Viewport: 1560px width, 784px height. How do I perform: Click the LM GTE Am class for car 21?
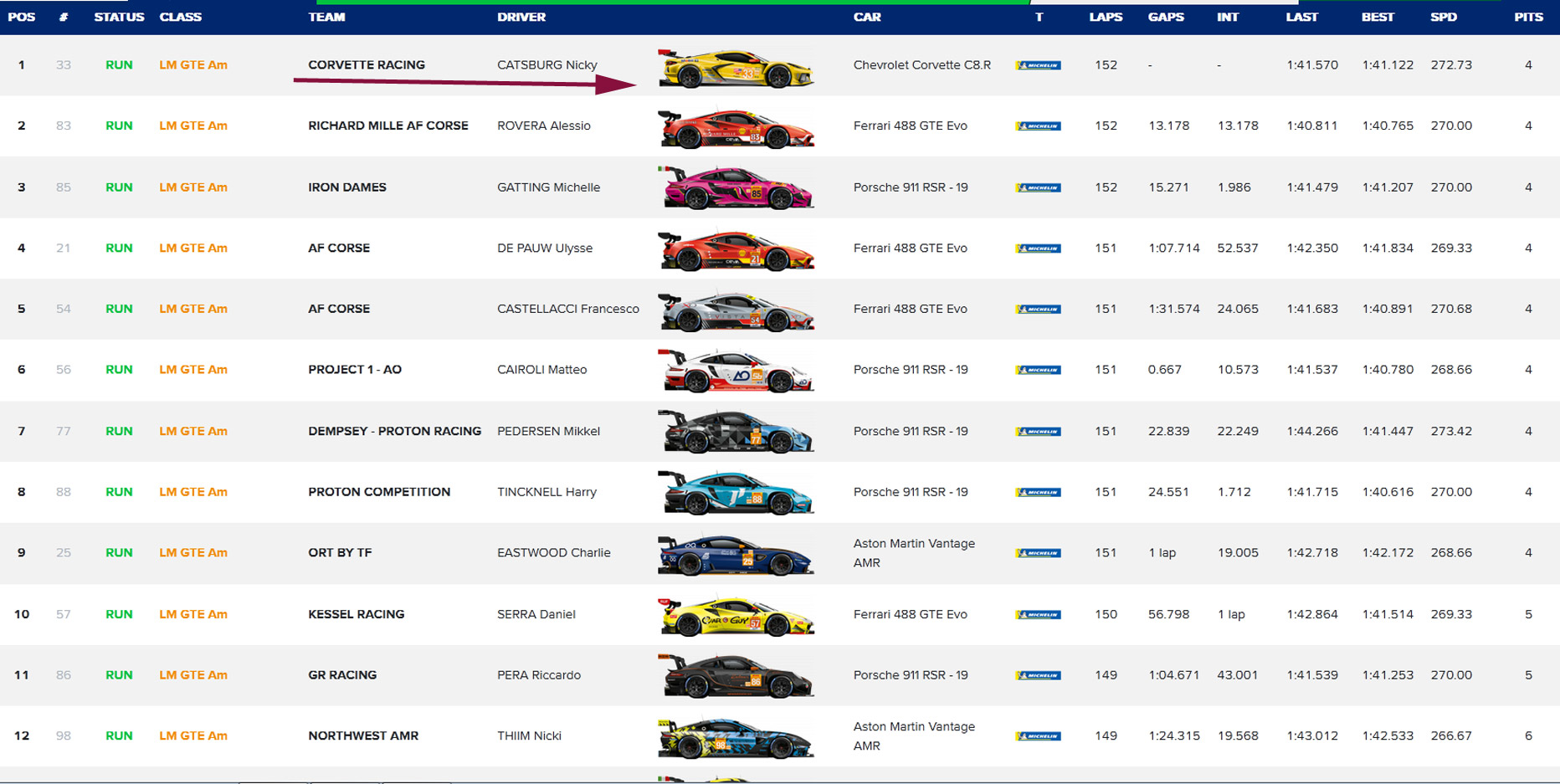click(193, 248)
